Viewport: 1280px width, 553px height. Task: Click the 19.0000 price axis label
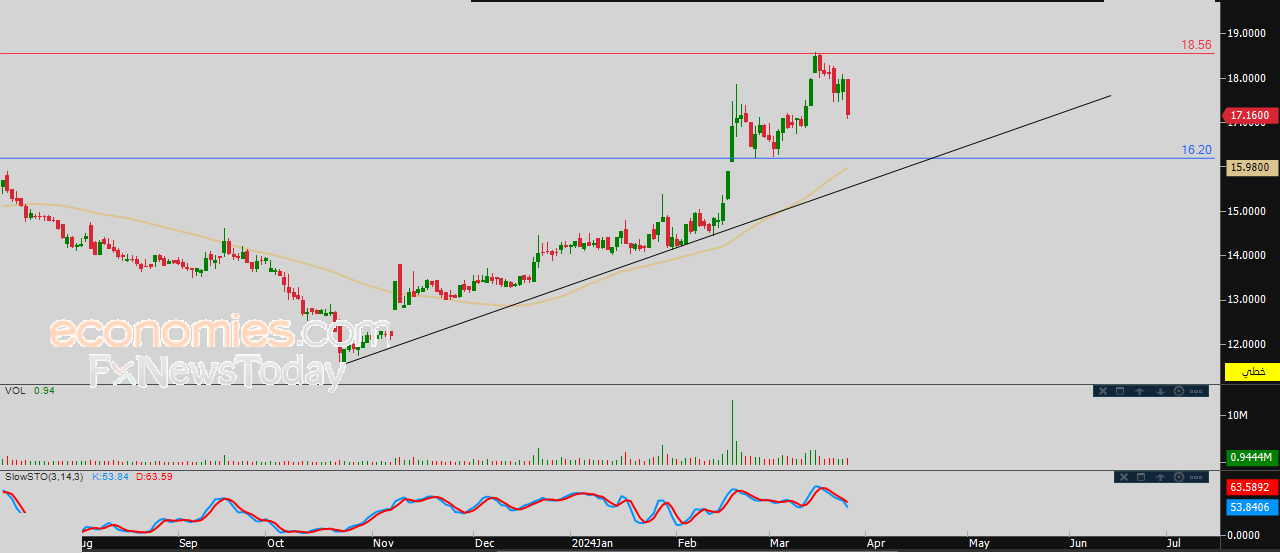coord(1249,34)
